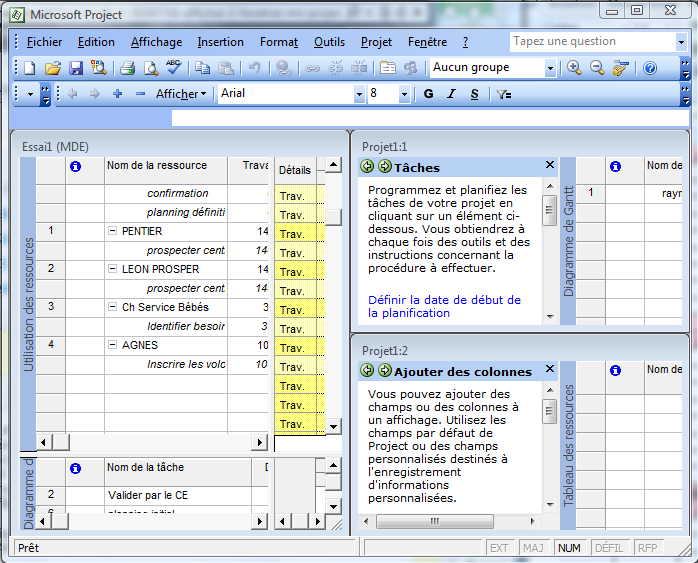The width and height of the screenshot is (698, 563).
Task: Collapse the AGNES resource row
Action: [113, 344]
